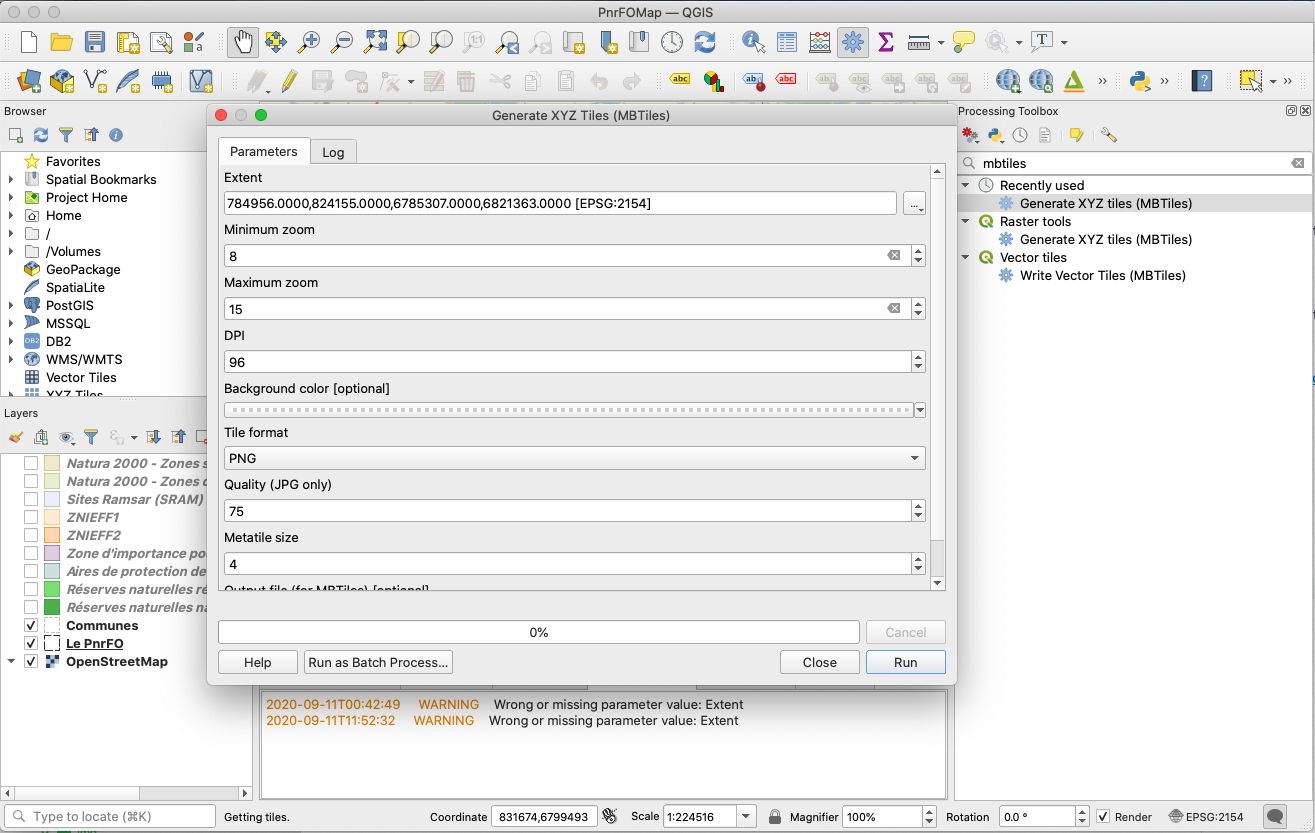Image resolution: width=1315 pixels, height=833 pixels.
Task: Filter the Browser panel
Action: (66, 134)
